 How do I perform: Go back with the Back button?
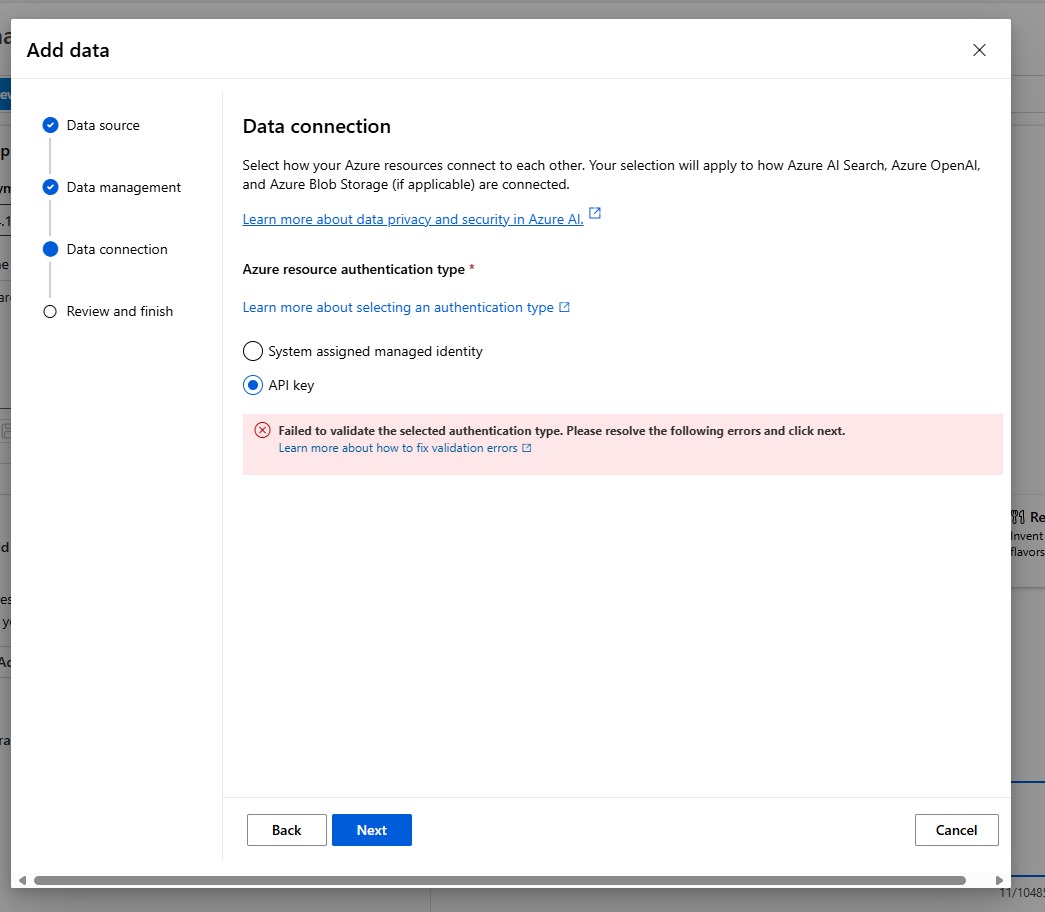pyautogui.click(x=287, y=830)
